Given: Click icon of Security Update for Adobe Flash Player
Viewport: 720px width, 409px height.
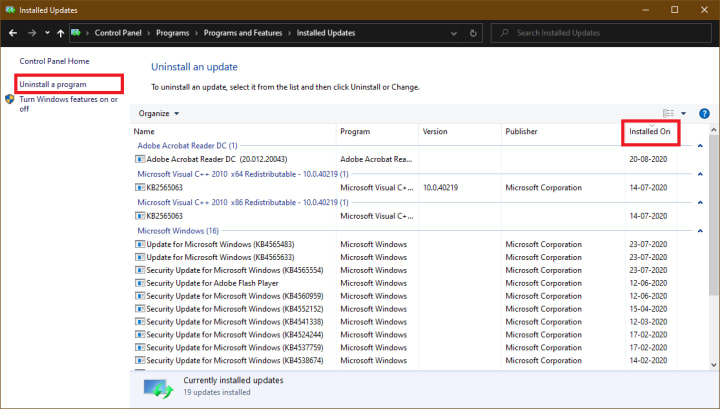Looking at the screenshot, I should pyautogui.click(x=140, y=283).
